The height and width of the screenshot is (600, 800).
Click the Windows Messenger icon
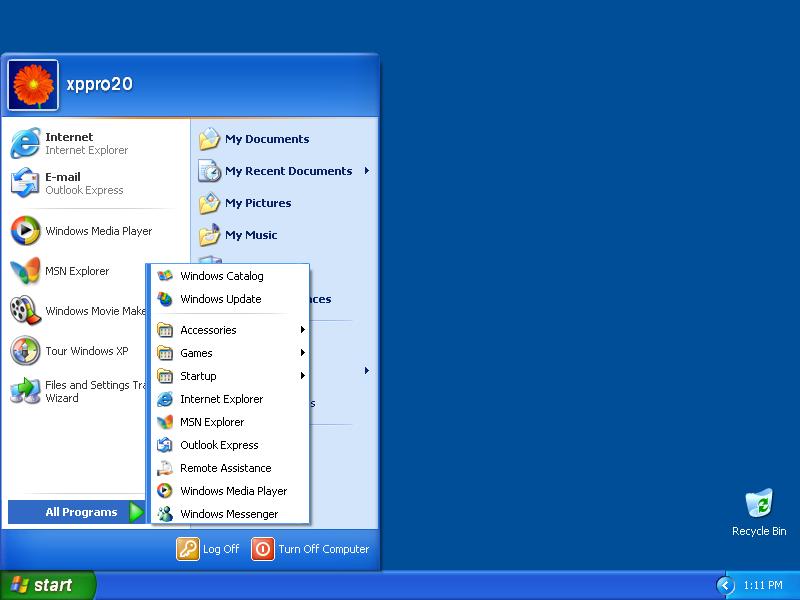[165, 514]
